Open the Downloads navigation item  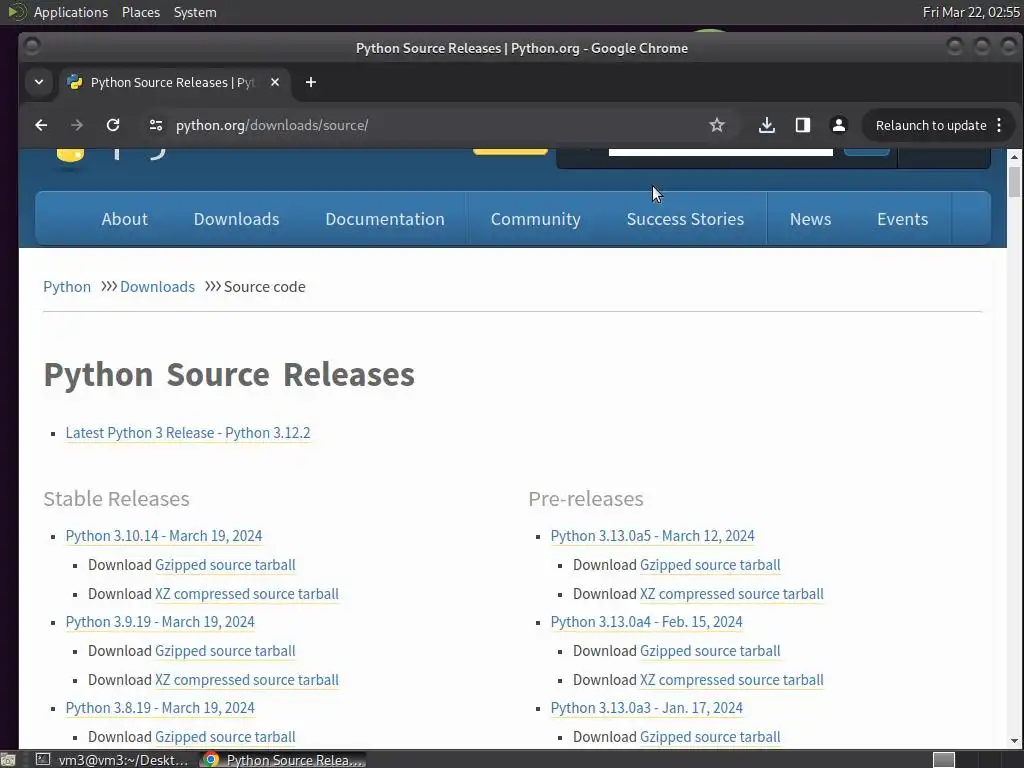[236, 219]
